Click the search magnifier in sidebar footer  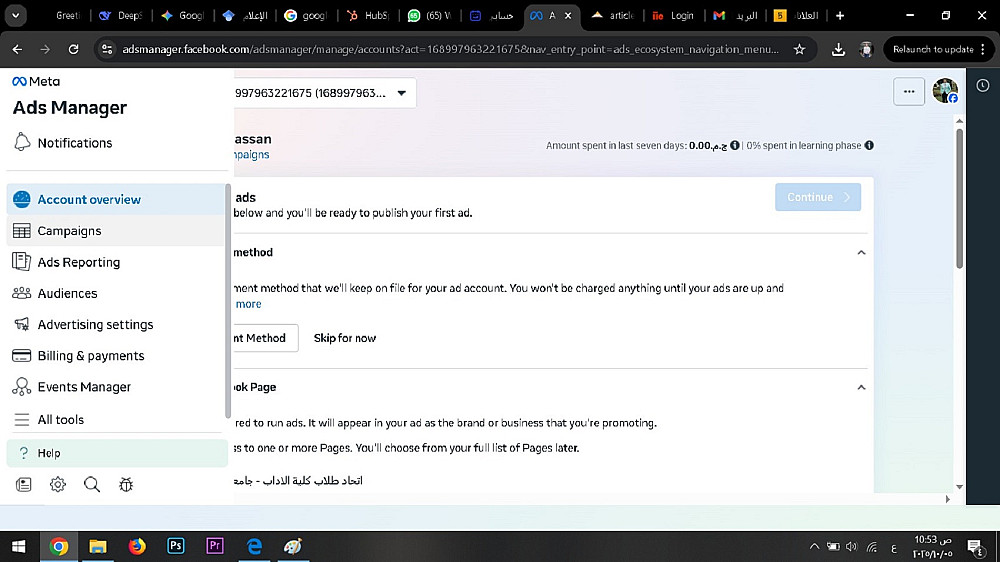pyautogui.click(x=92, y=485)
